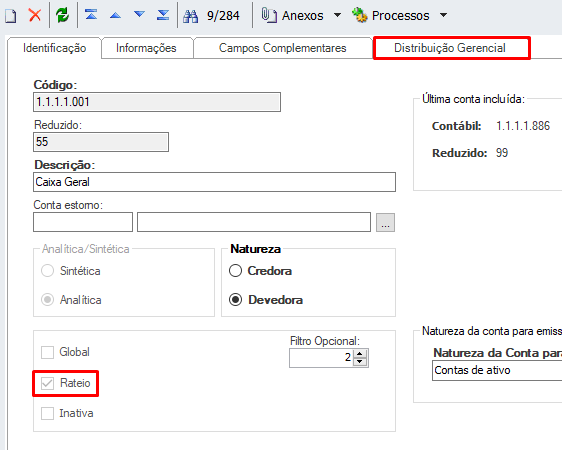
Task: Open the Contas de ativo combo box
Action: pos(497,370)
